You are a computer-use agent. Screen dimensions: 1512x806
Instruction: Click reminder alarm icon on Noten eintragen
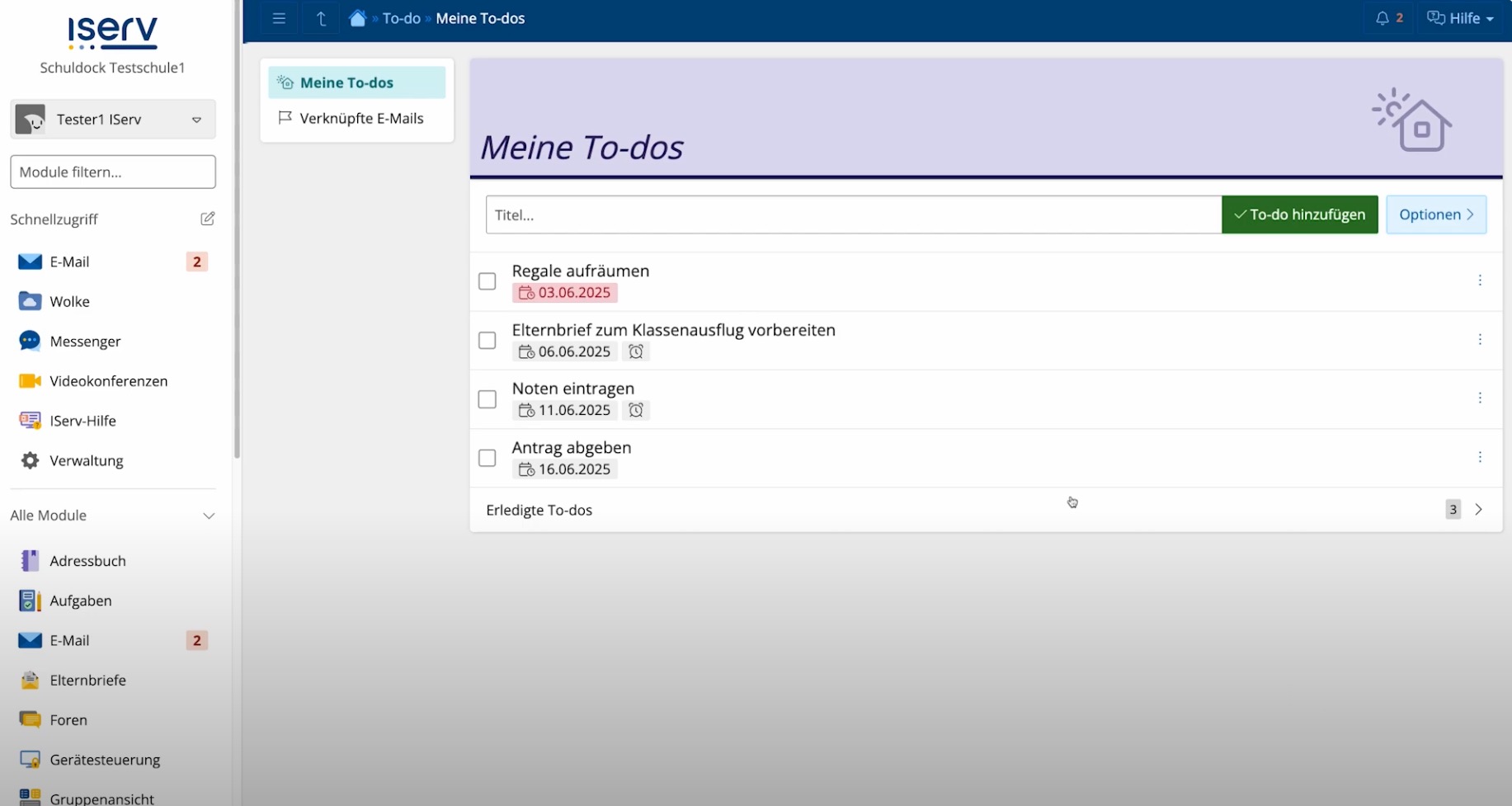point(636,410)
